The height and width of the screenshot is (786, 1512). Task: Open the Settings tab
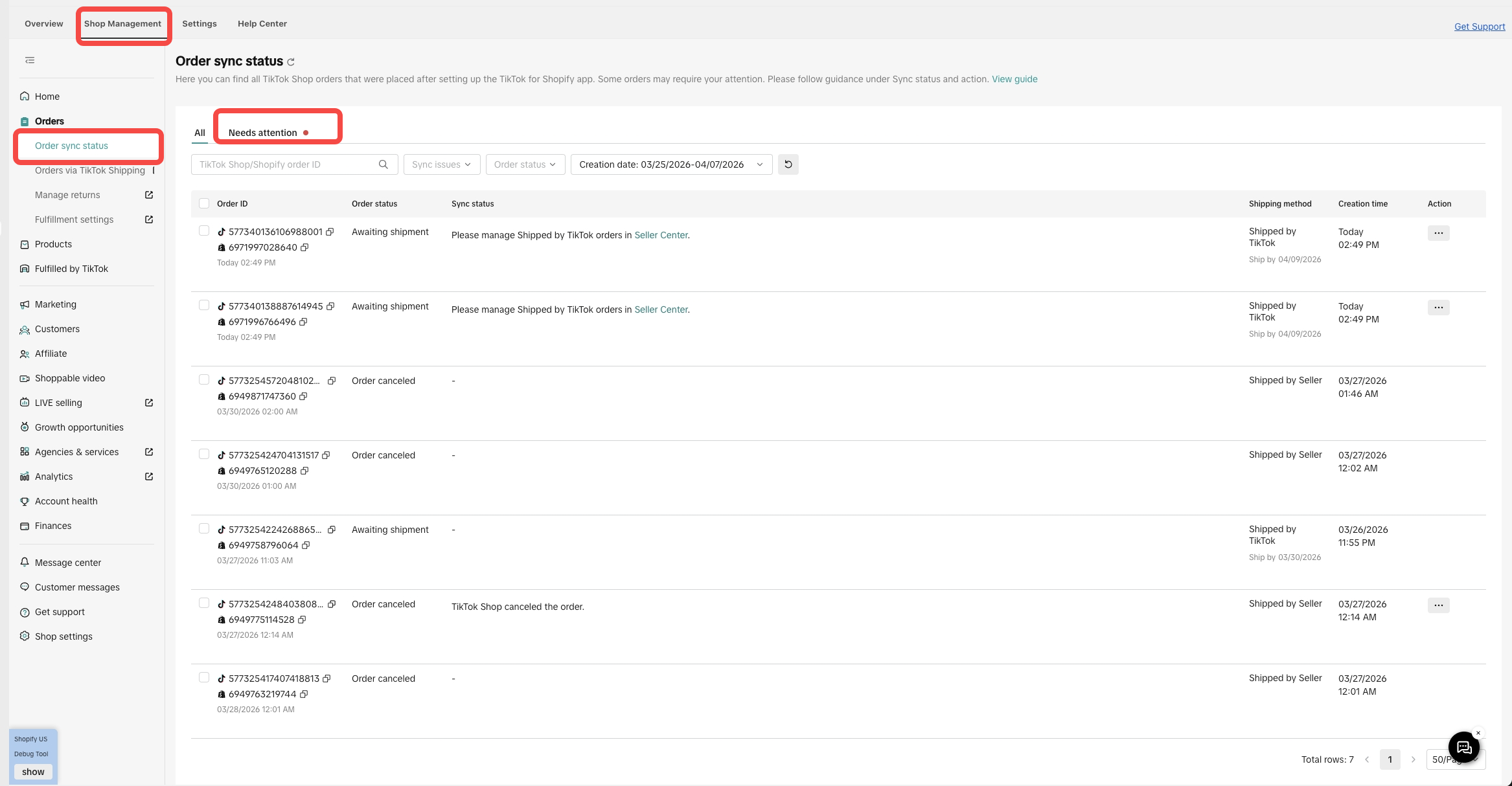click(200, 24)
